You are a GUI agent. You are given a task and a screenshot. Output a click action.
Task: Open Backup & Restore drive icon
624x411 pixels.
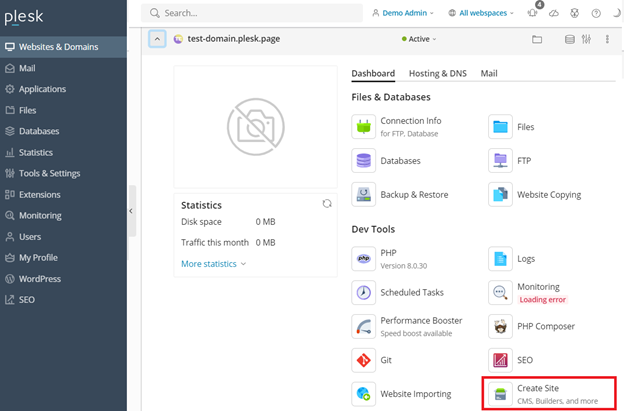pos(363,195)
